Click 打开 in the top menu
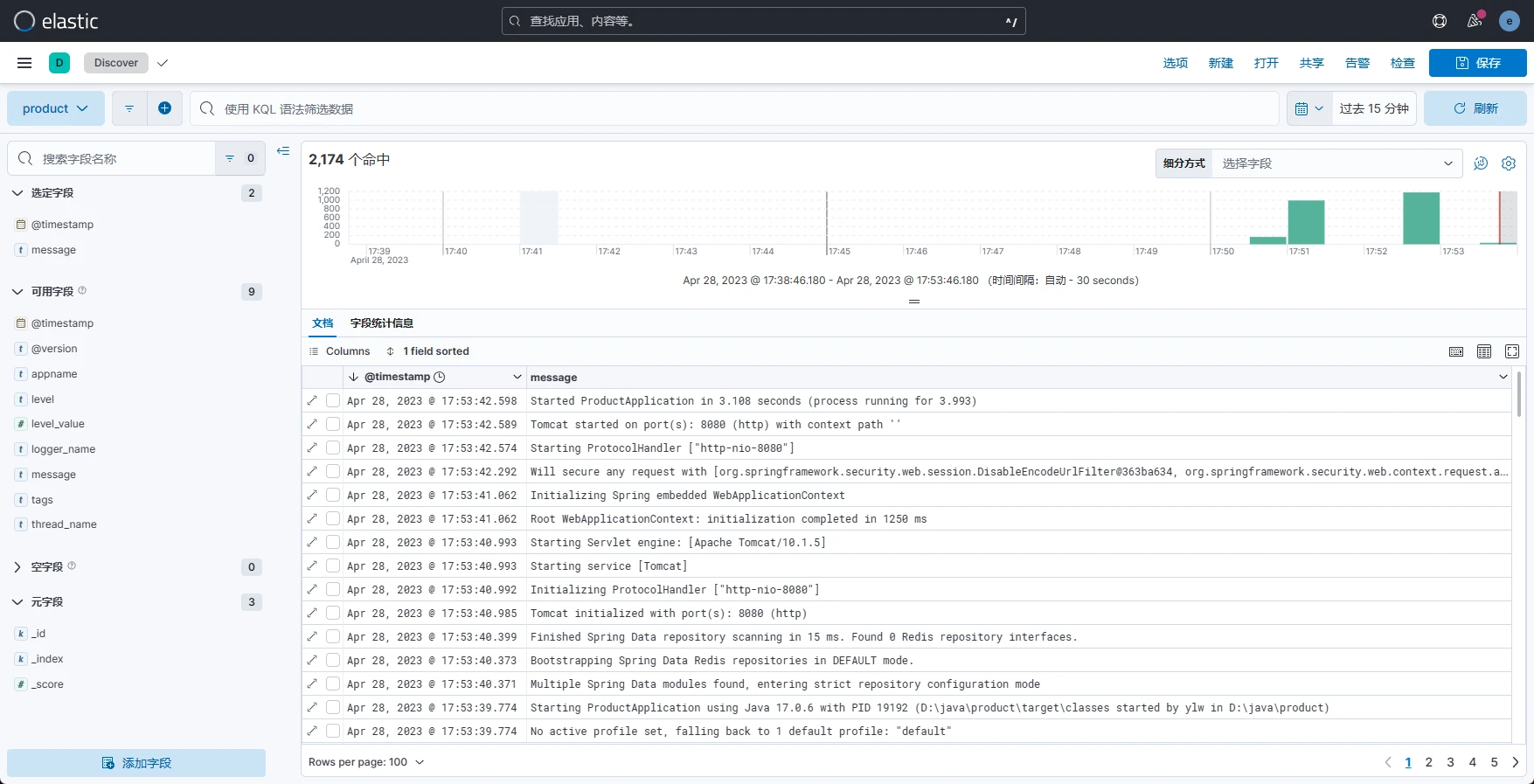The width and height of the screenshot is (1534, 784). (1267, 63)
